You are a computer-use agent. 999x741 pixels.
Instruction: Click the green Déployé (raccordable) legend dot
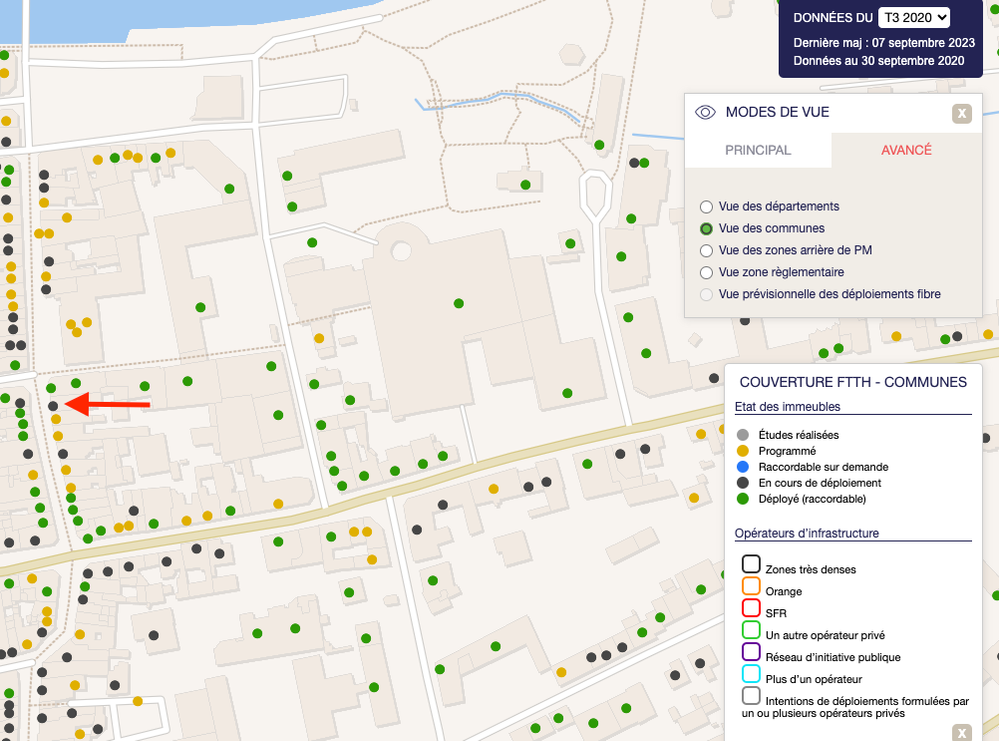tap(742, 499)
